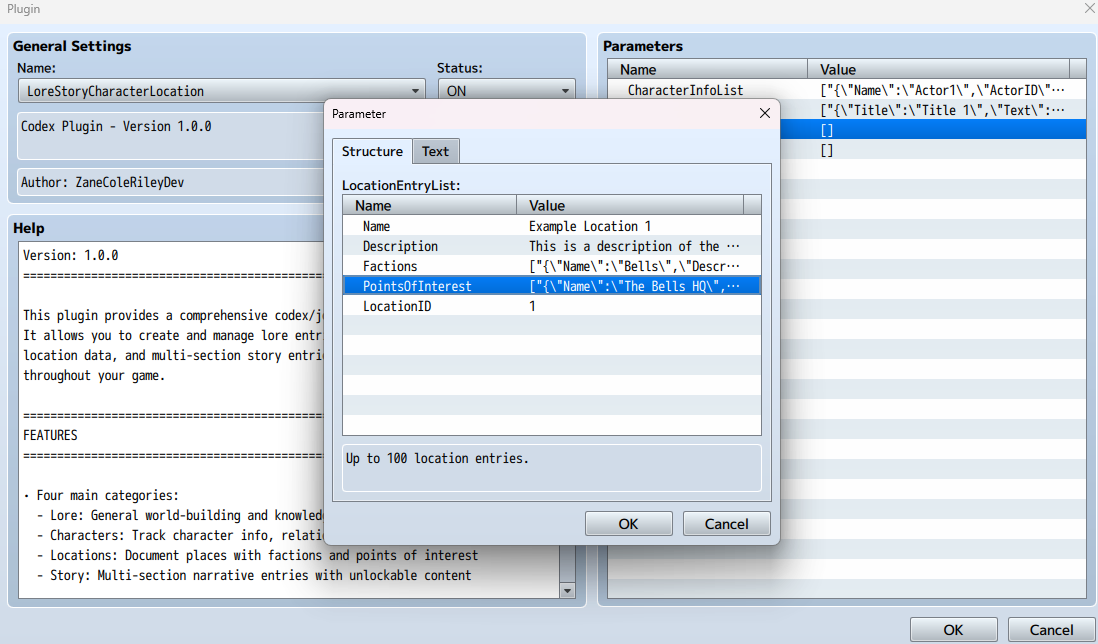Viewport: 1098px width, 644px height.
Task: Select the highlighted empty [] parameter row
Action: tap(933, 130)
